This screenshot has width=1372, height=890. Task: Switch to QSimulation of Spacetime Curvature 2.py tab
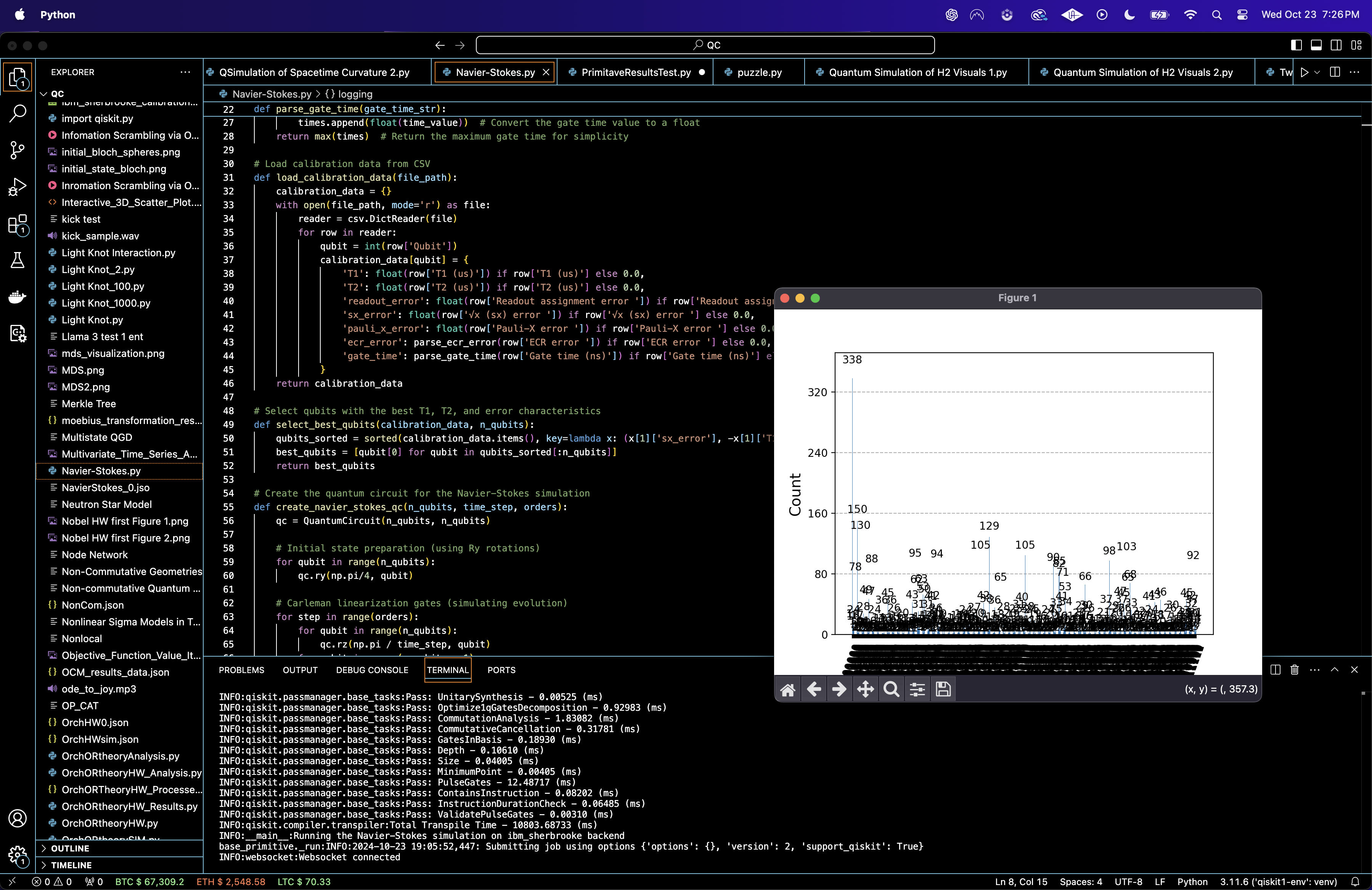[x=314, y=72]
